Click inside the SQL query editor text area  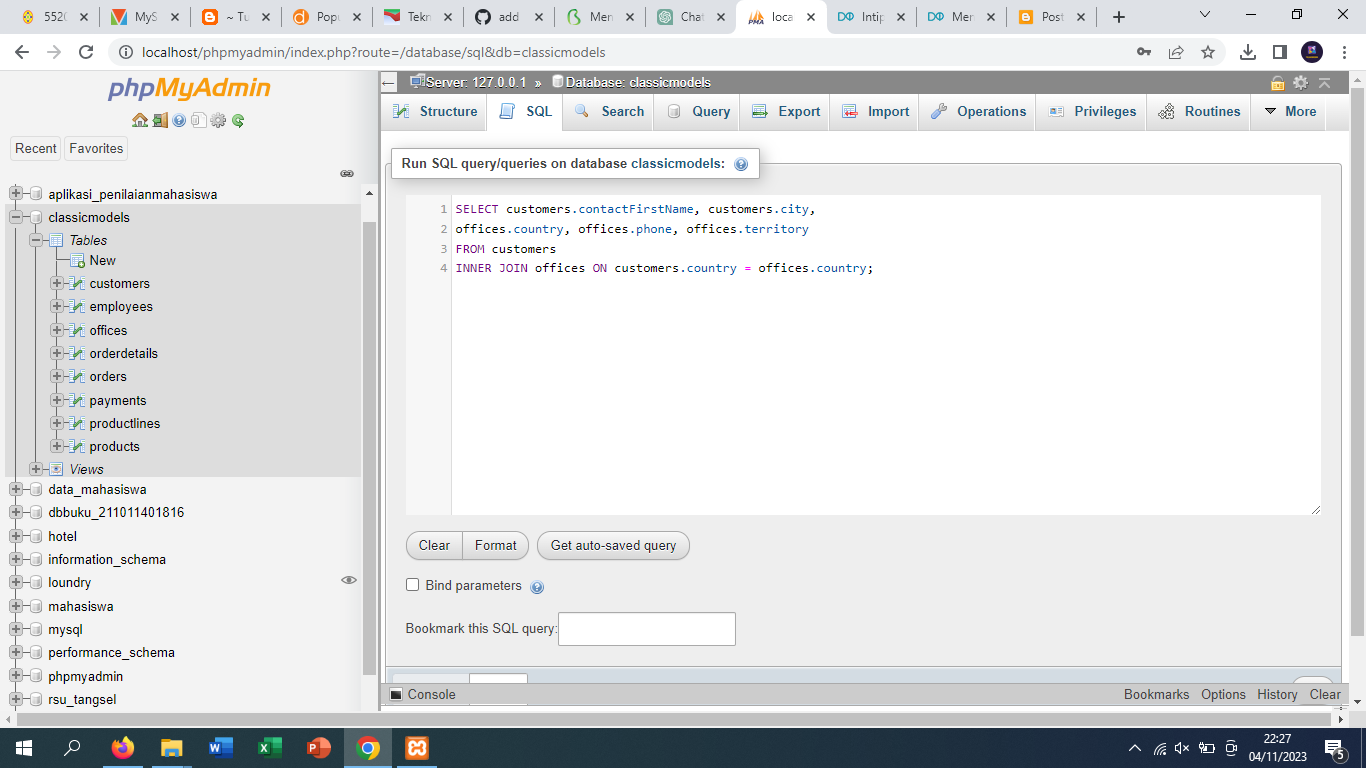885,355
